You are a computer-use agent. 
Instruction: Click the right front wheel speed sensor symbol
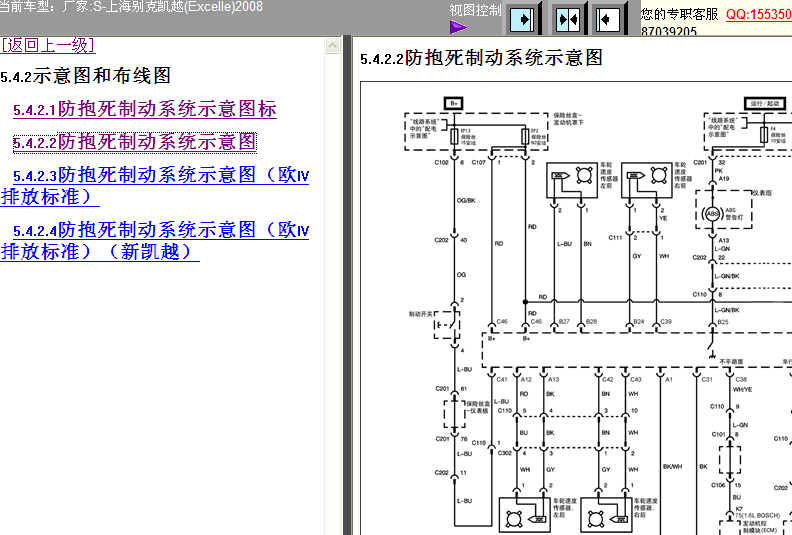pyautogui.click(x=647, y=179)
